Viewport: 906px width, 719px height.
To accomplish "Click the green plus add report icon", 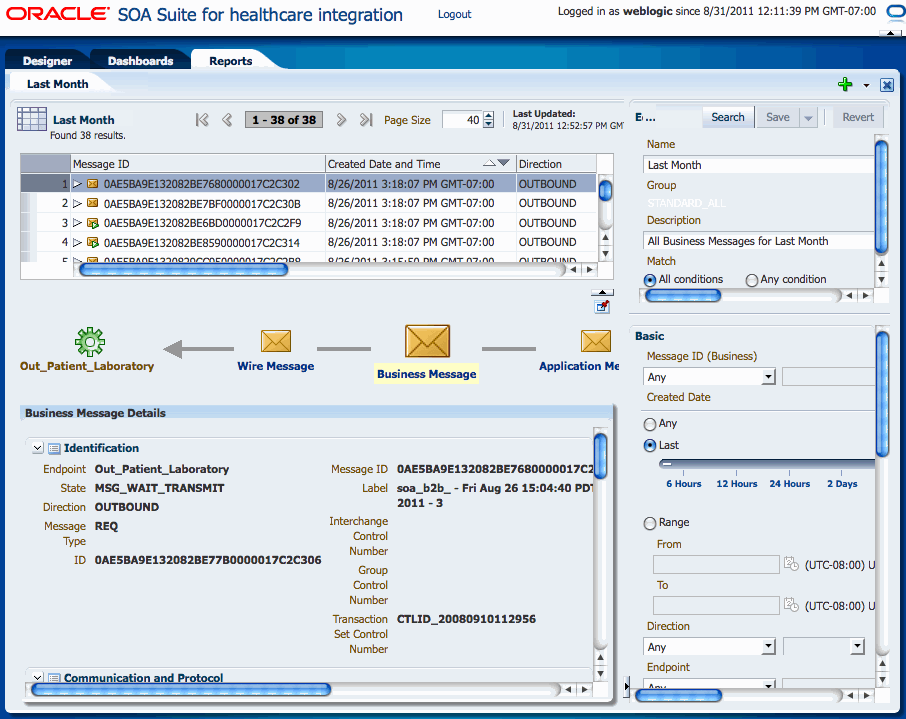I will click(x=845, y=84).
